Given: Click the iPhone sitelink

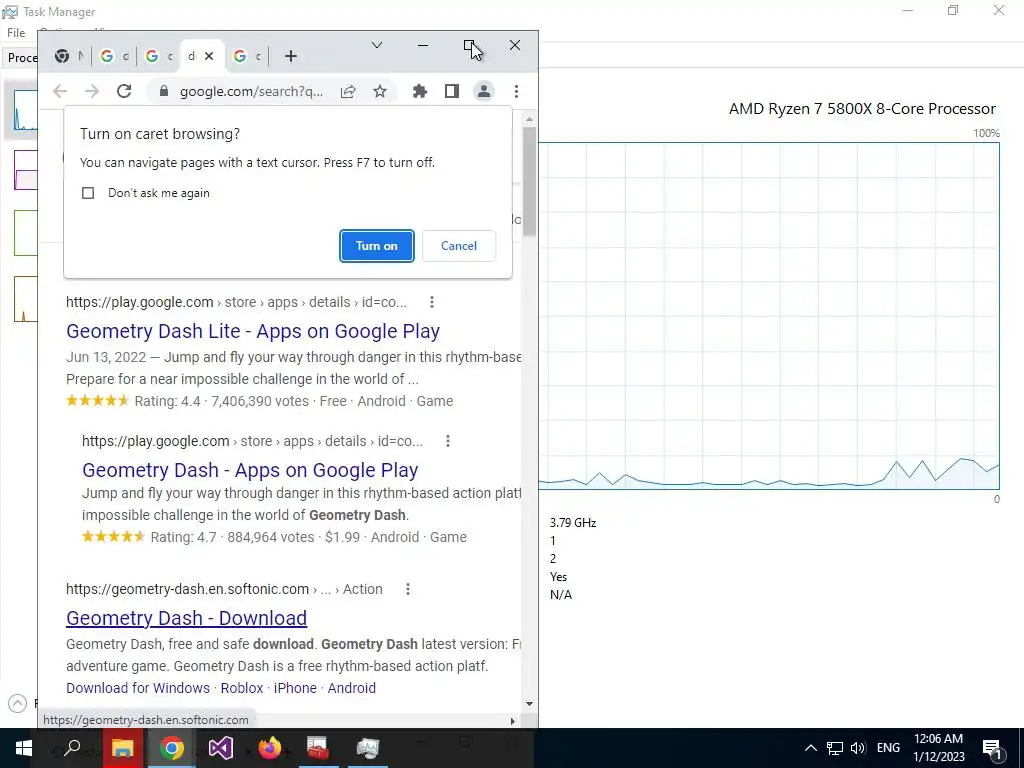Looking at the screenshot, I should pyautogui.click(x=295, y=688).
